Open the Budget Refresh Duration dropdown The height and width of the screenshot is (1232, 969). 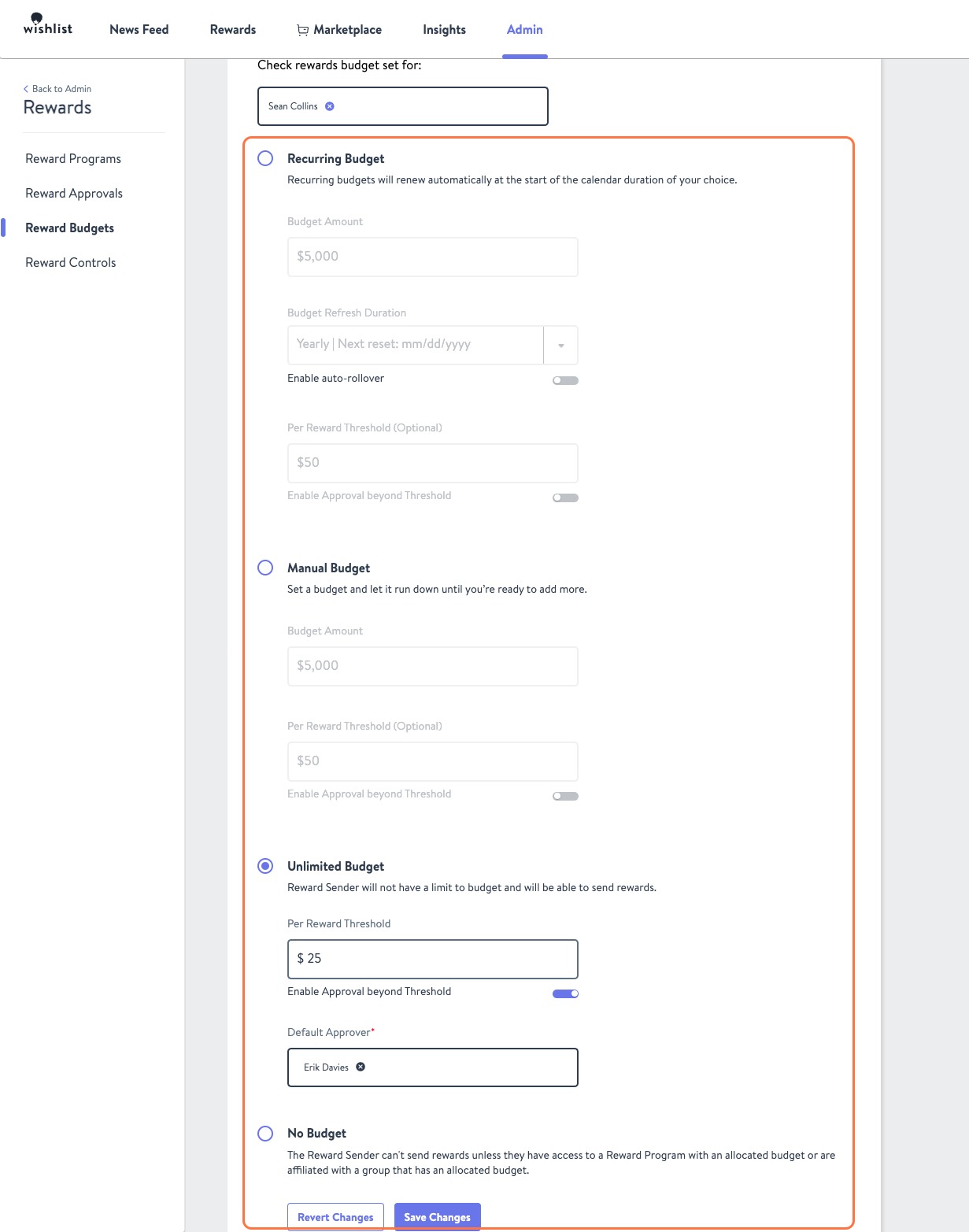tap(561, 345)
